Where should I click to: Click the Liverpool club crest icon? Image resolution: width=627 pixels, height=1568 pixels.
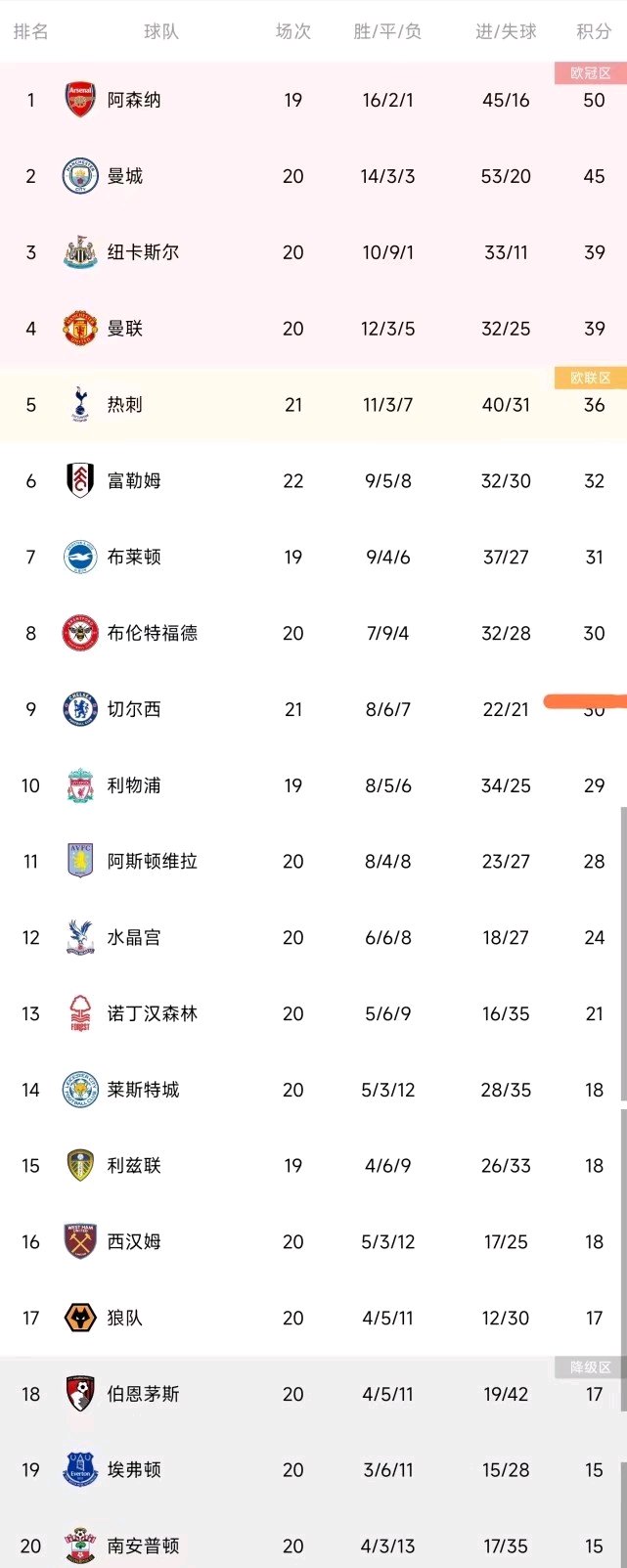[80, 785]
